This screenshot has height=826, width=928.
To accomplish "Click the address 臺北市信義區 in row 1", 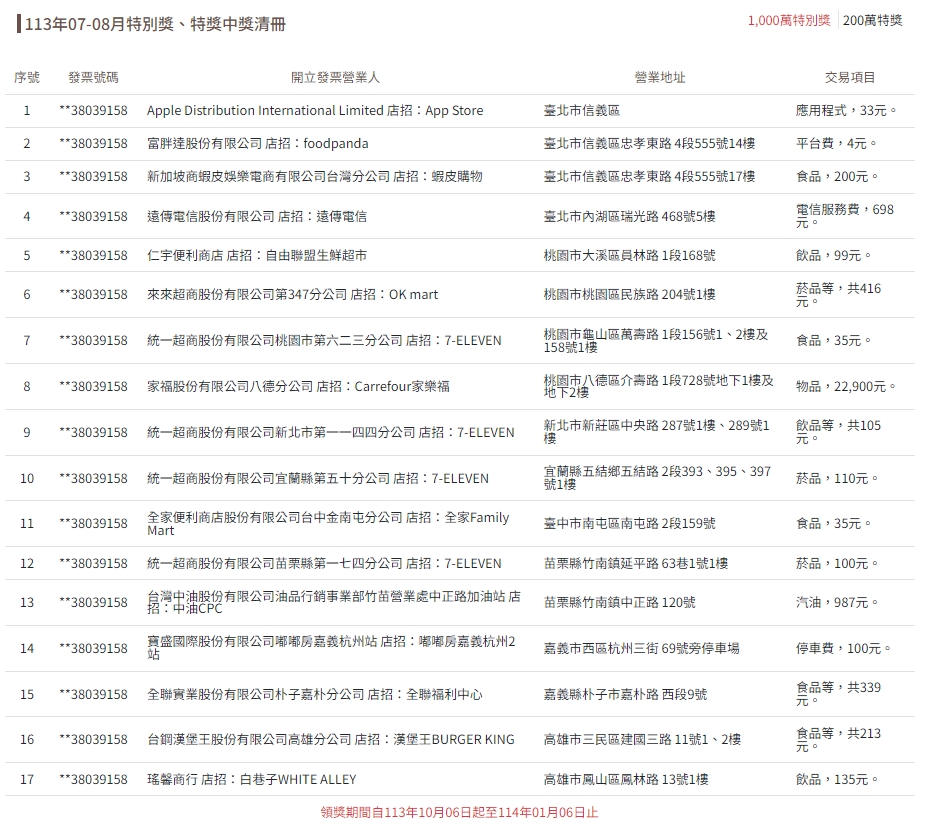I will pyautogui.click(x=582, y=111).
